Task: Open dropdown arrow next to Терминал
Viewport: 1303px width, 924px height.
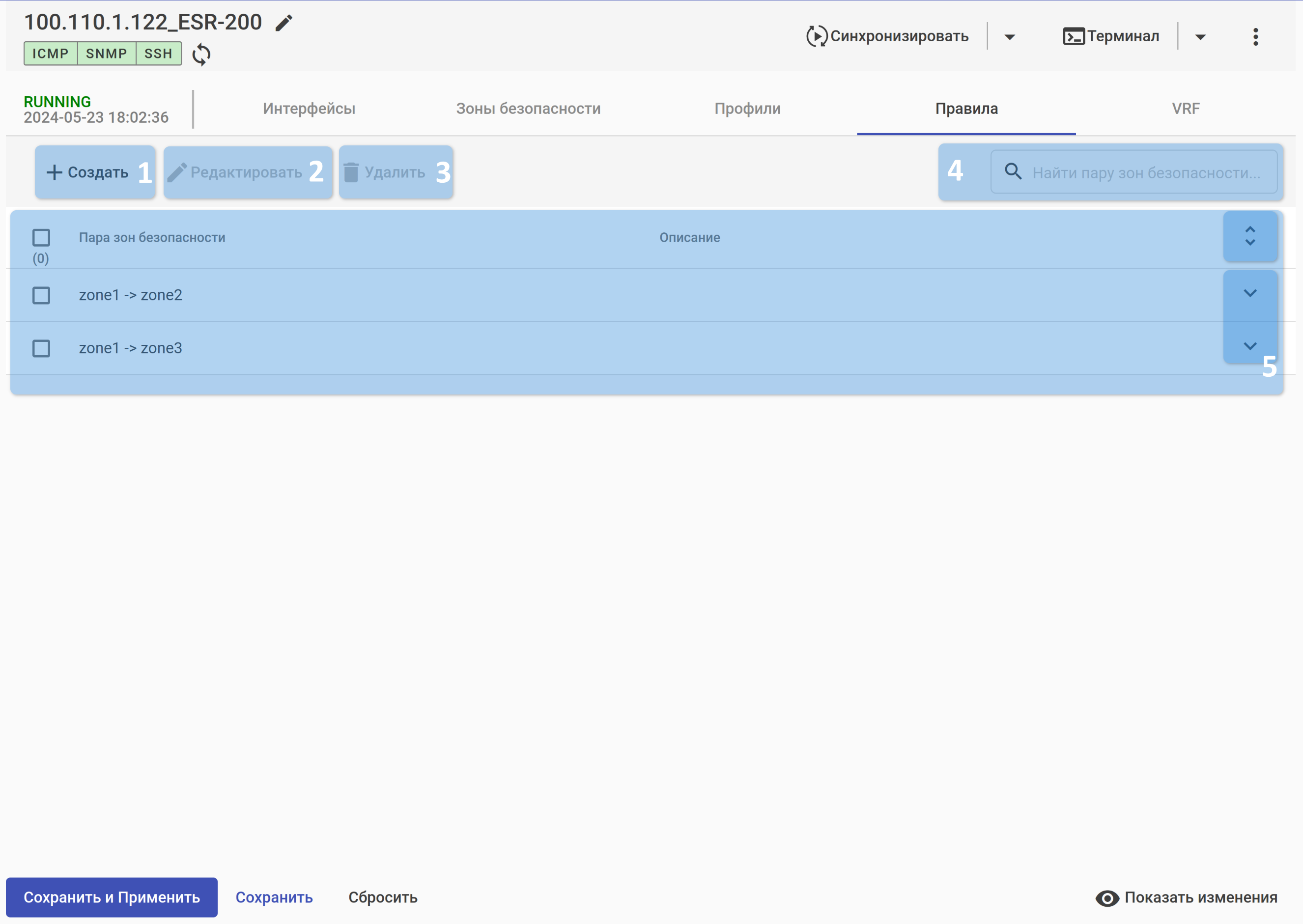Action: (1200, 37)
